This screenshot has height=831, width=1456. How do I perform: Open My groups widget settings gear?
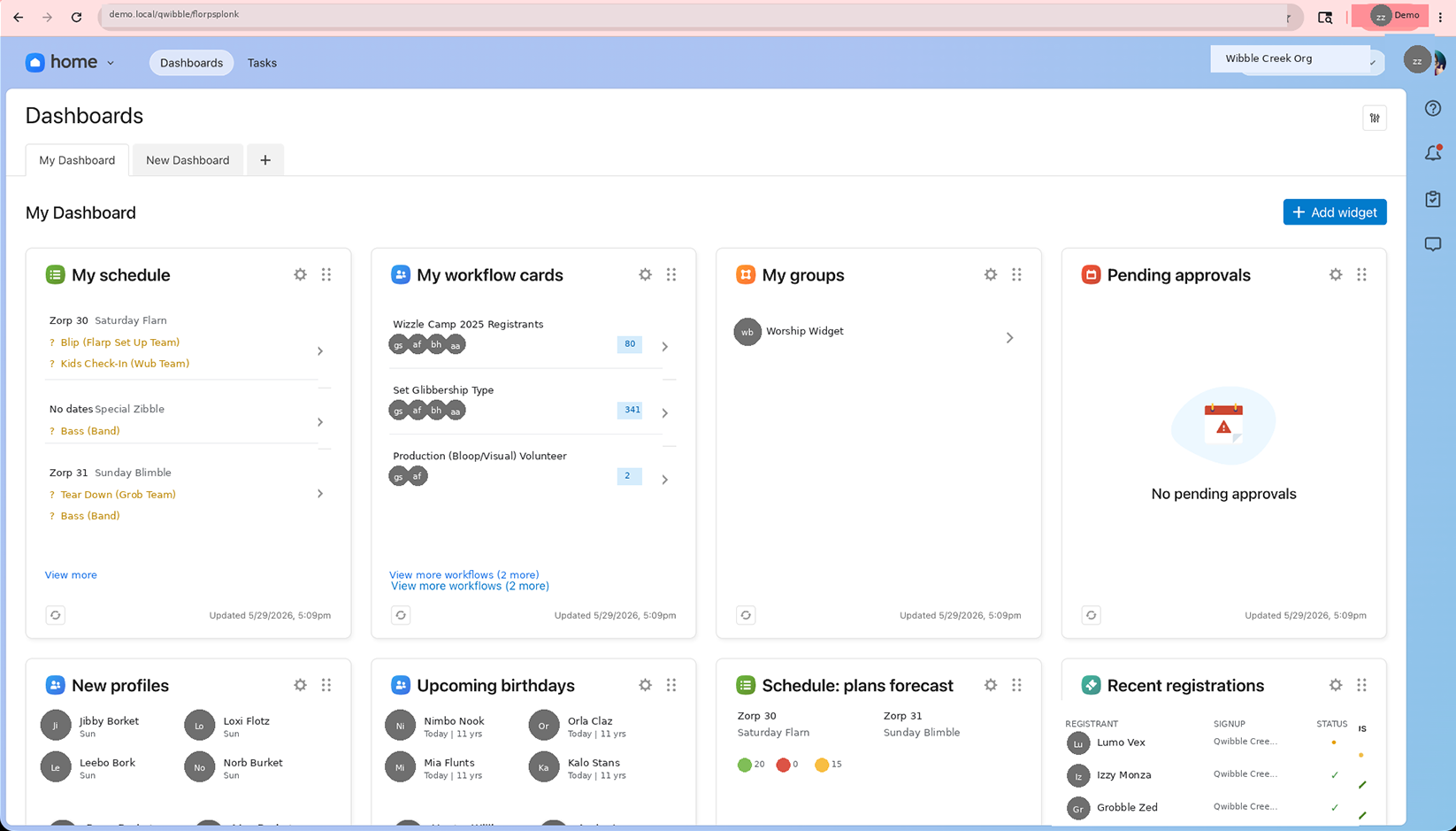pos(991,275)
